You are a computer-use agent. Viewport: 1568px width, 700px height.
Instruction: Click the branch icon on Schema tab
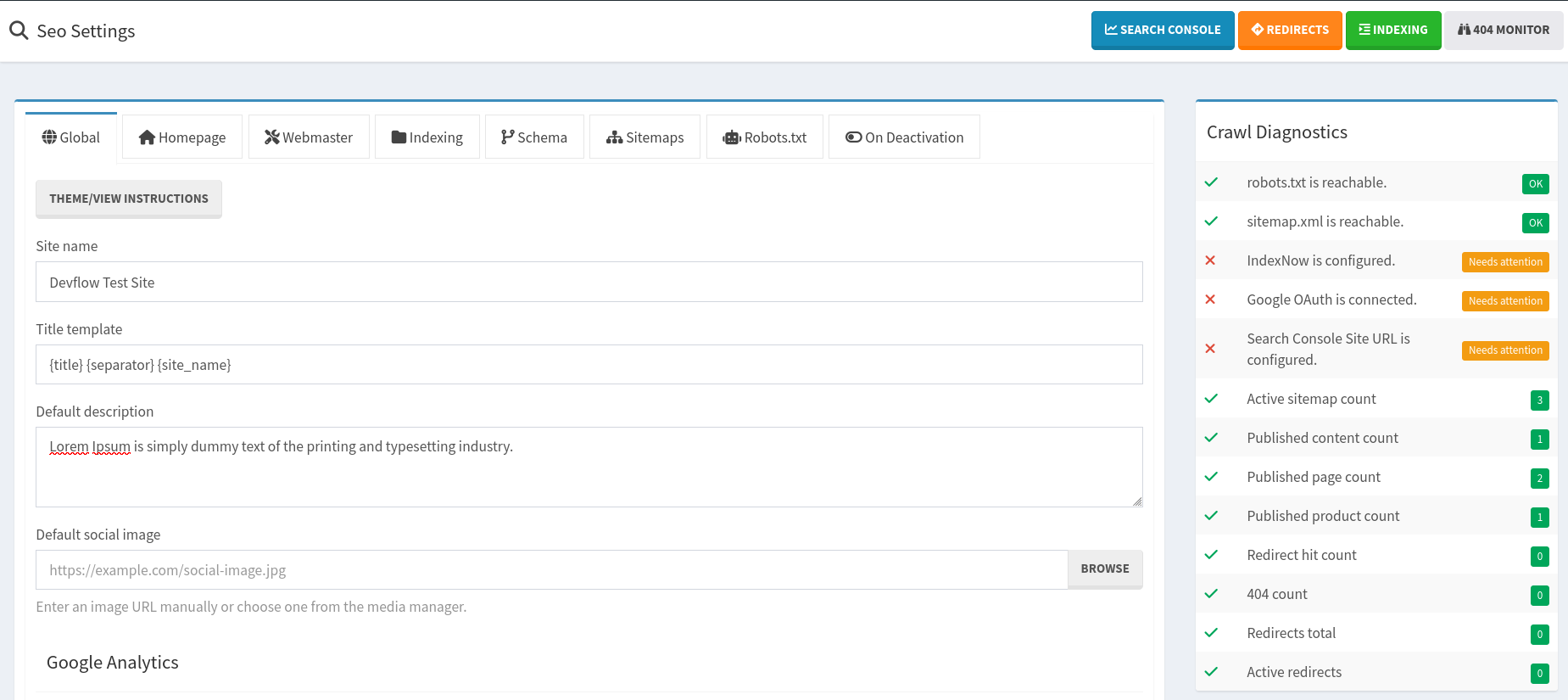[508, 137]
